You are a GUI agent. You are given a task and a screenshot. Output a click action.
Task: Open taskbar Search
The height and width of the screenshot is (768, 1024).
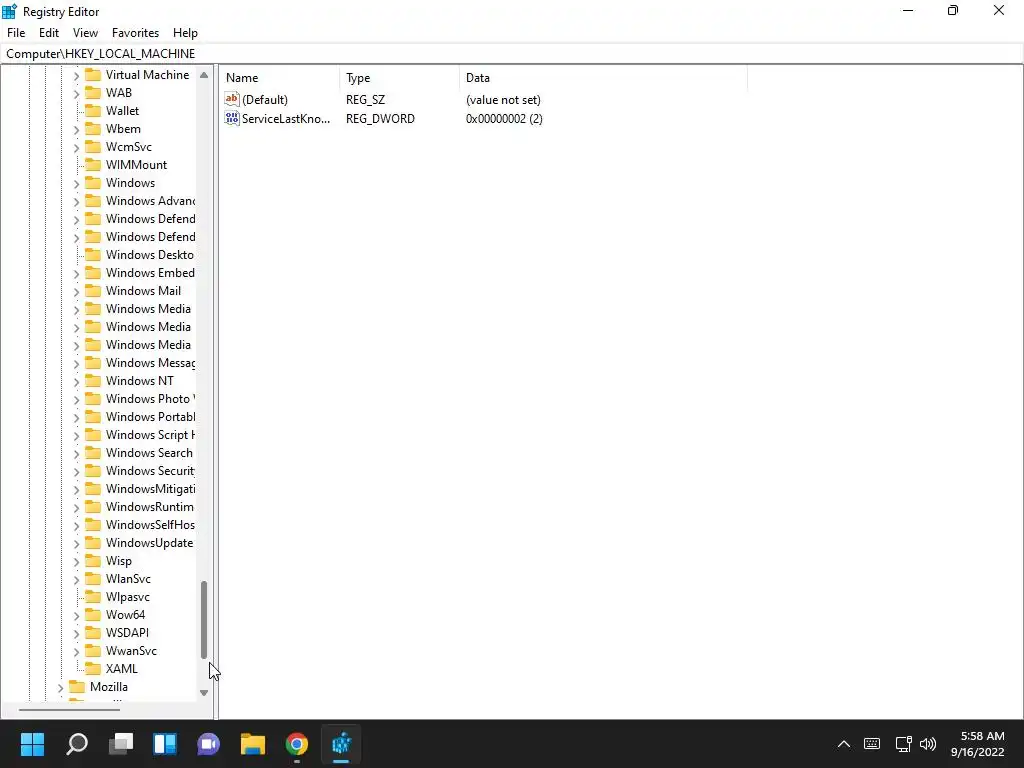pos(77,743)
